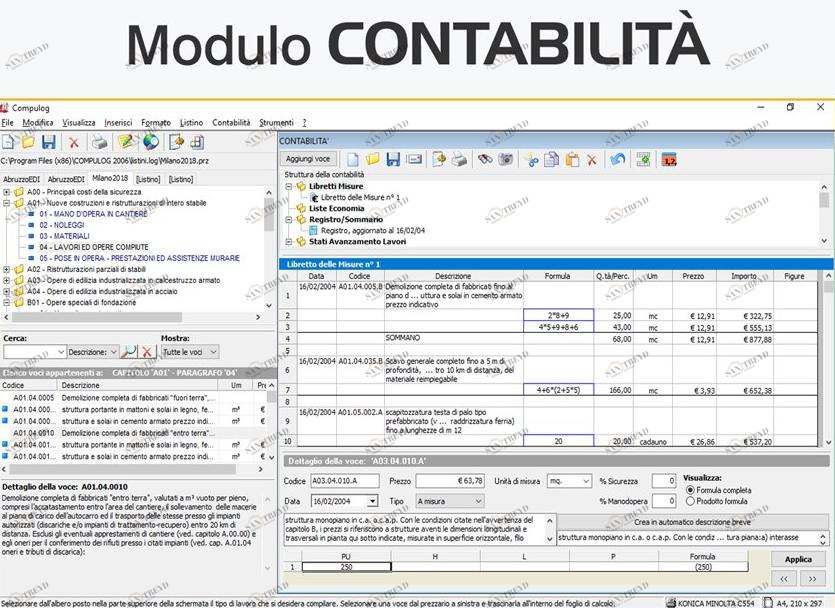The height and width of the screenshot is (608, 835).
Task: Click the scissors cut icon
Action: (531, 160)
